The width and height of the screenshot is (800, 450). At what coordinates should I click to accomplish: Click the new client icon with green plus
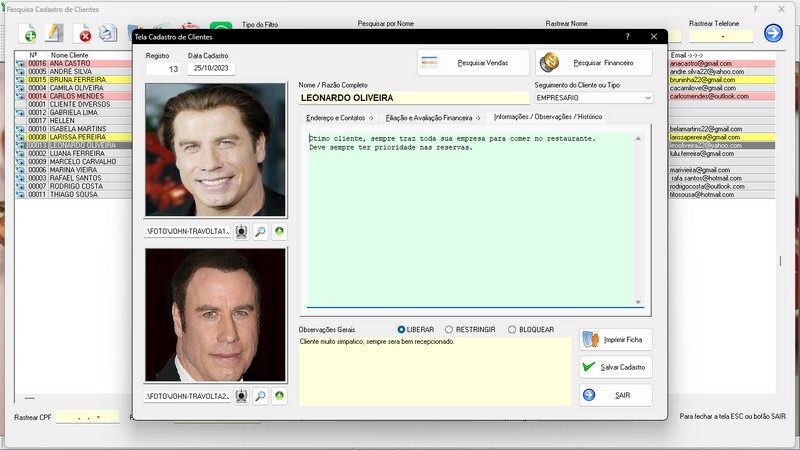[x=29, y=34]
